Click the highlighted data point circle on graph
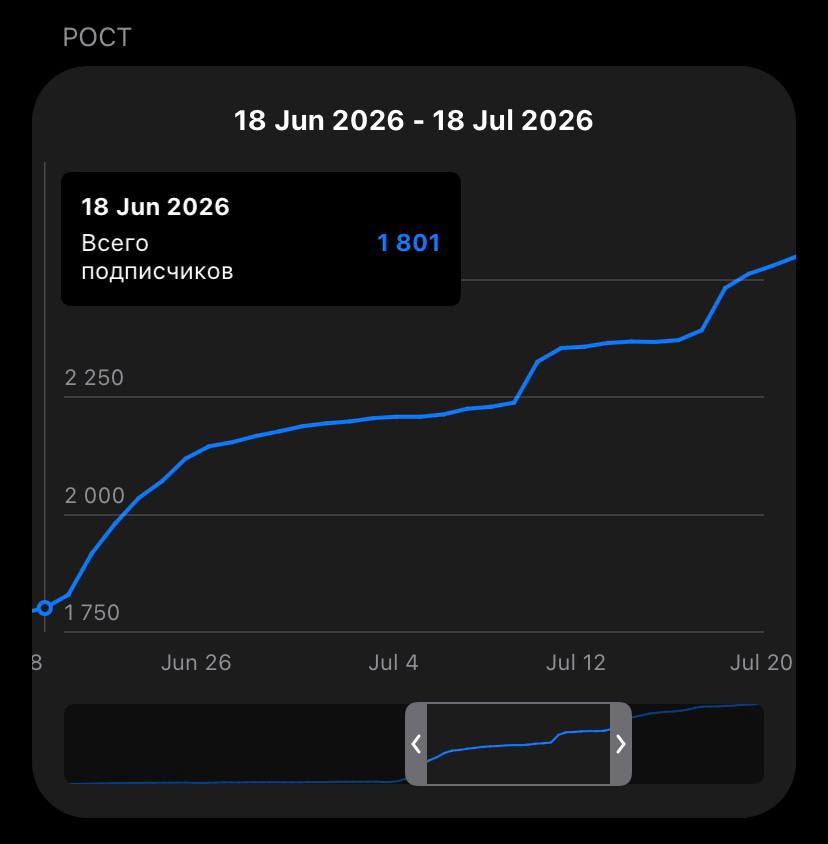Screen dimensions: 828x844 (45, 608)
